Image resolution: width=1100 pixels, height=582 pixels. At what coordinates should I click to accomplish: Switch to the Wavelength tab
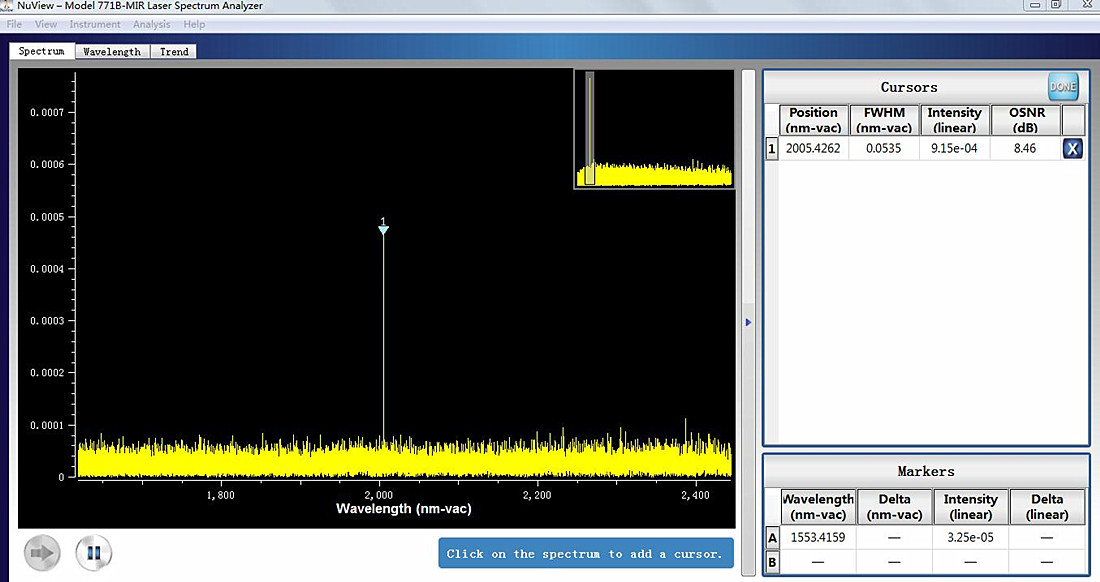coord(112,52)
